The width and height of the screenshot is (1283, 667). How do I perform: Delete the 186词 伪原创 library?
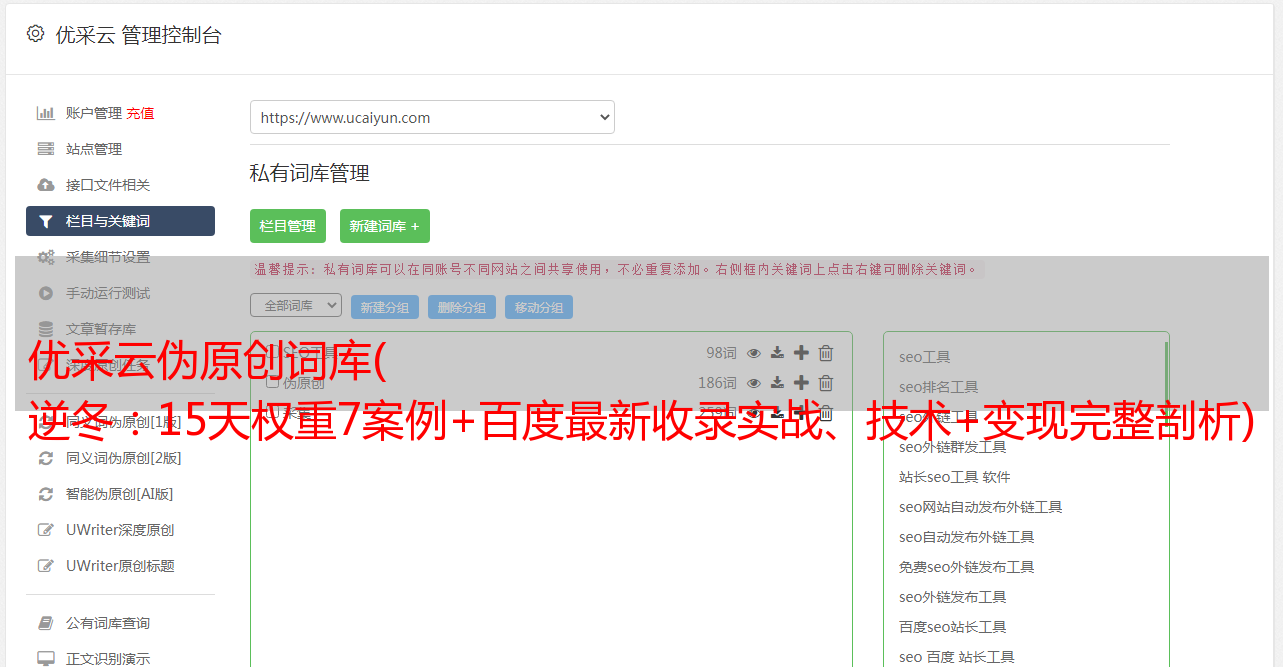coord(826,383)
